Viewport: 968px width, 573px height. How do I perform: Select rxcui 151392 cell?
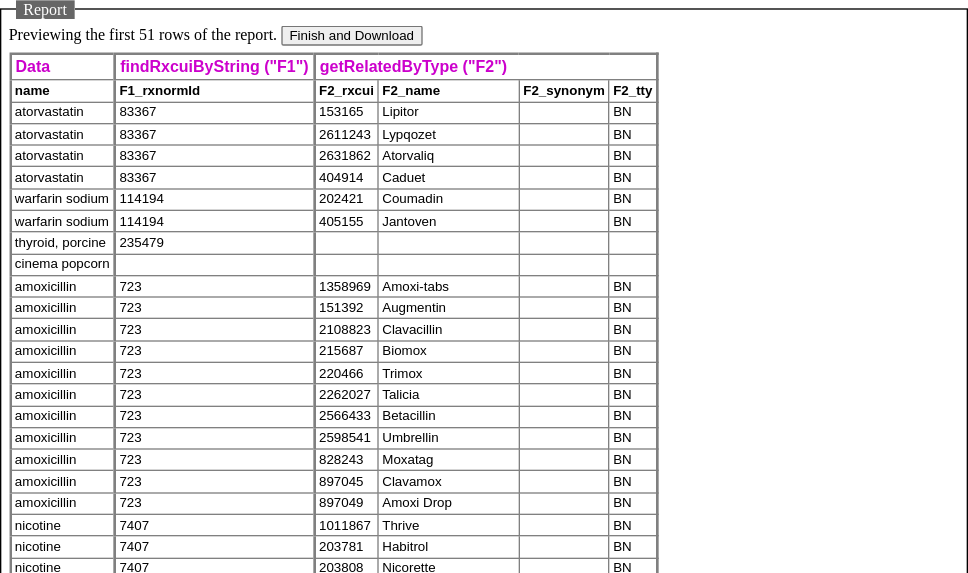[x=346, y=308]
